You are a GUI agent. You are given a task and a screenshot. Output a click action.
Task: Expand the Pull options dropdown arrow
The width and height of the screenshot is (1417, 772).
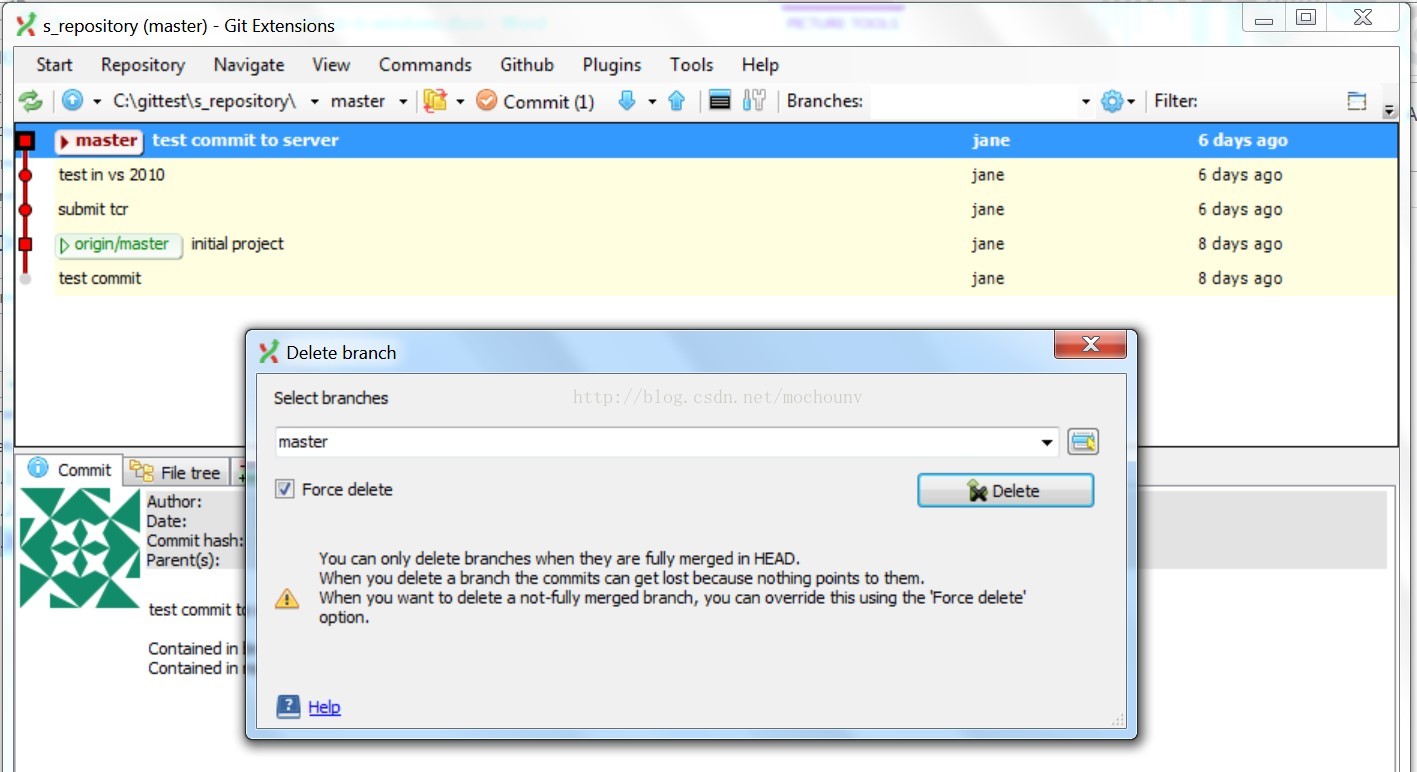(x=652, y=101)
